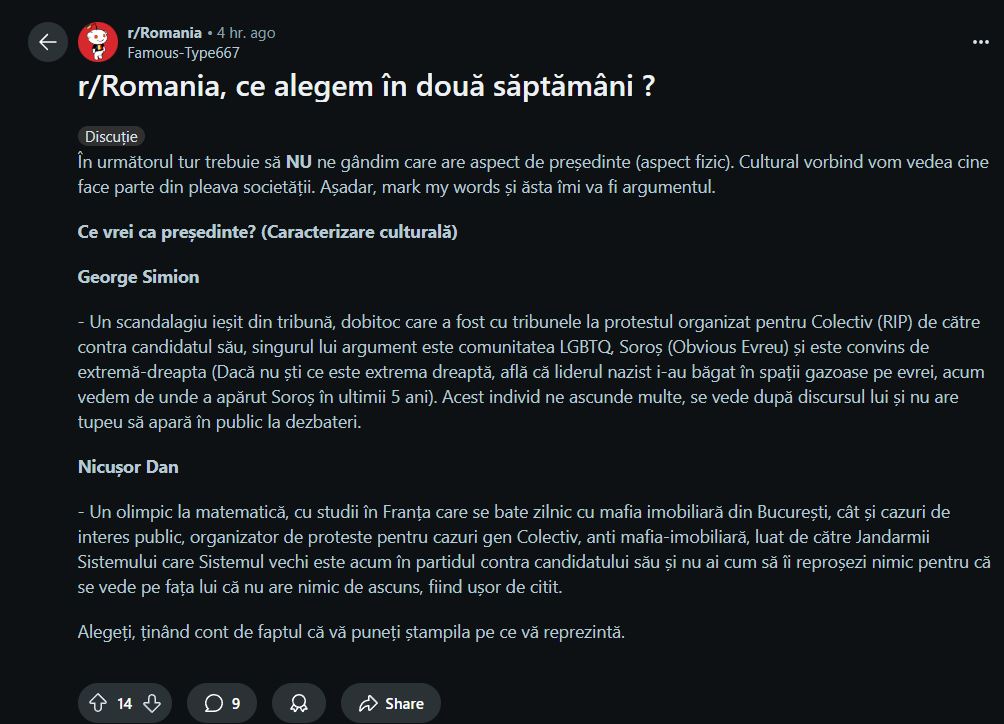1004x724 pixels.
Task: Downvote the post
Action: [152, 703]
